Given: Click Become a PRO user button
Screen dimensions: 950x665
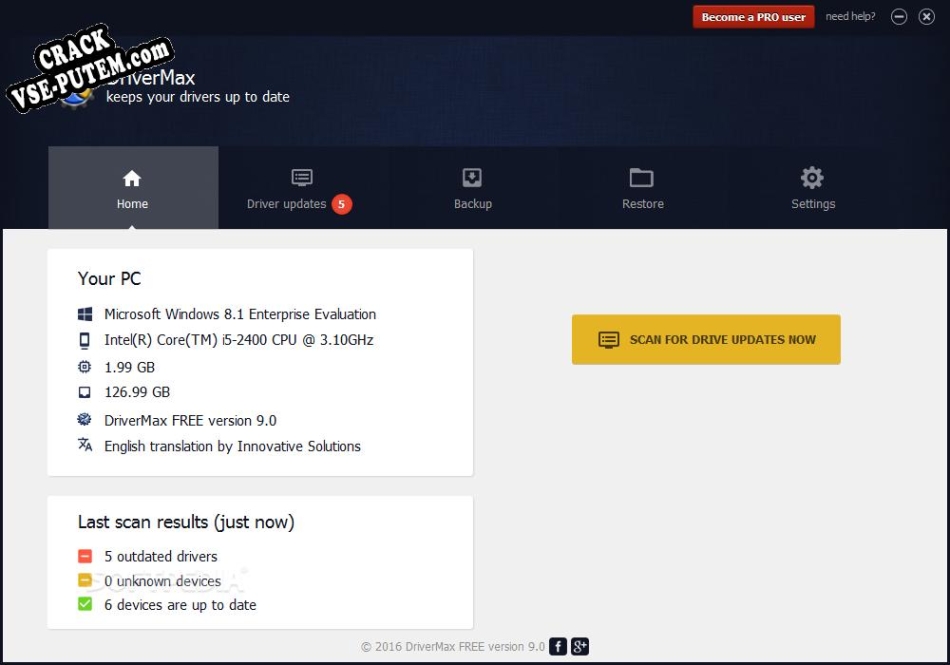Looking at the screenshot, I should click(x=753, y=17).
